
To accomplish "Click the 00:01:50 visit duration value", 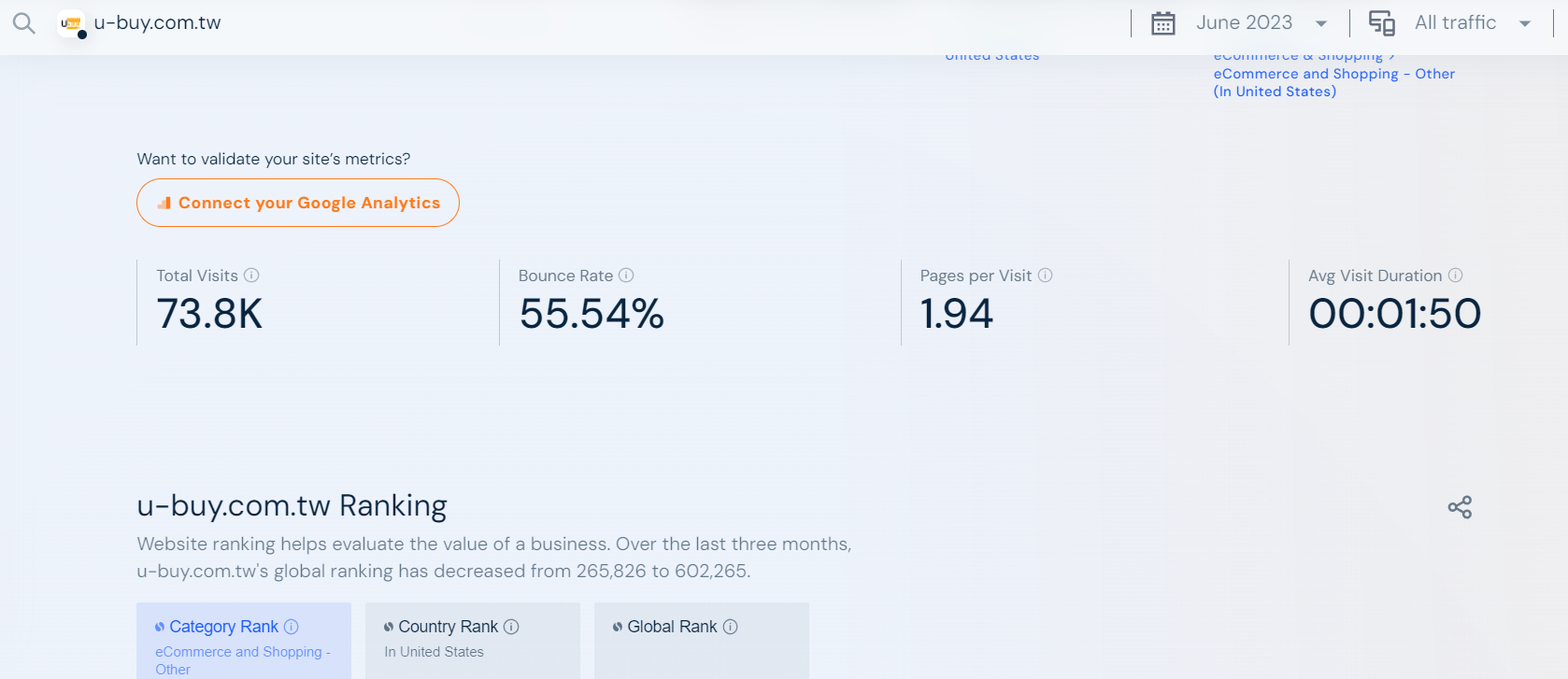I will 1394,314.
